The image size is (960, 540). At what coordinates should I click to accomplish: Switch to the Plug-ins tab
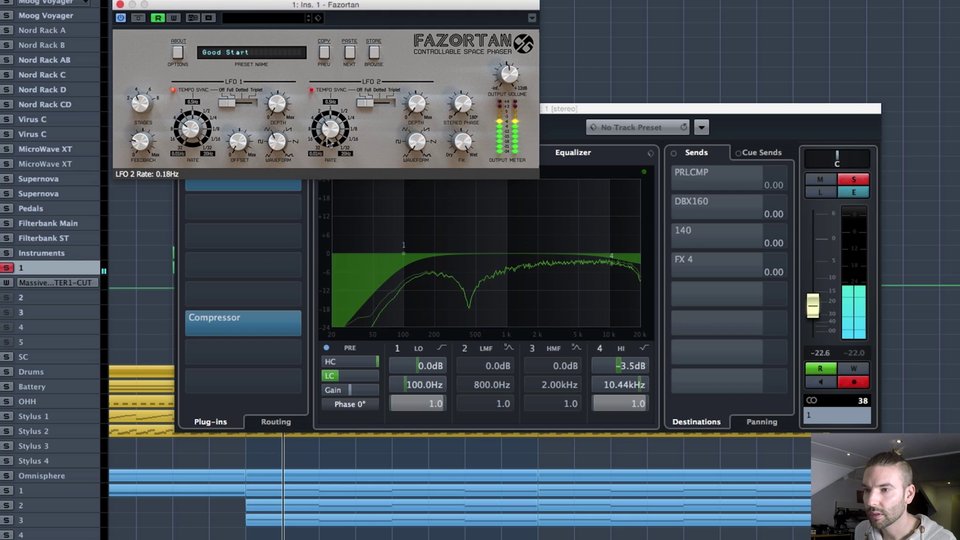(x=210, y=422)
